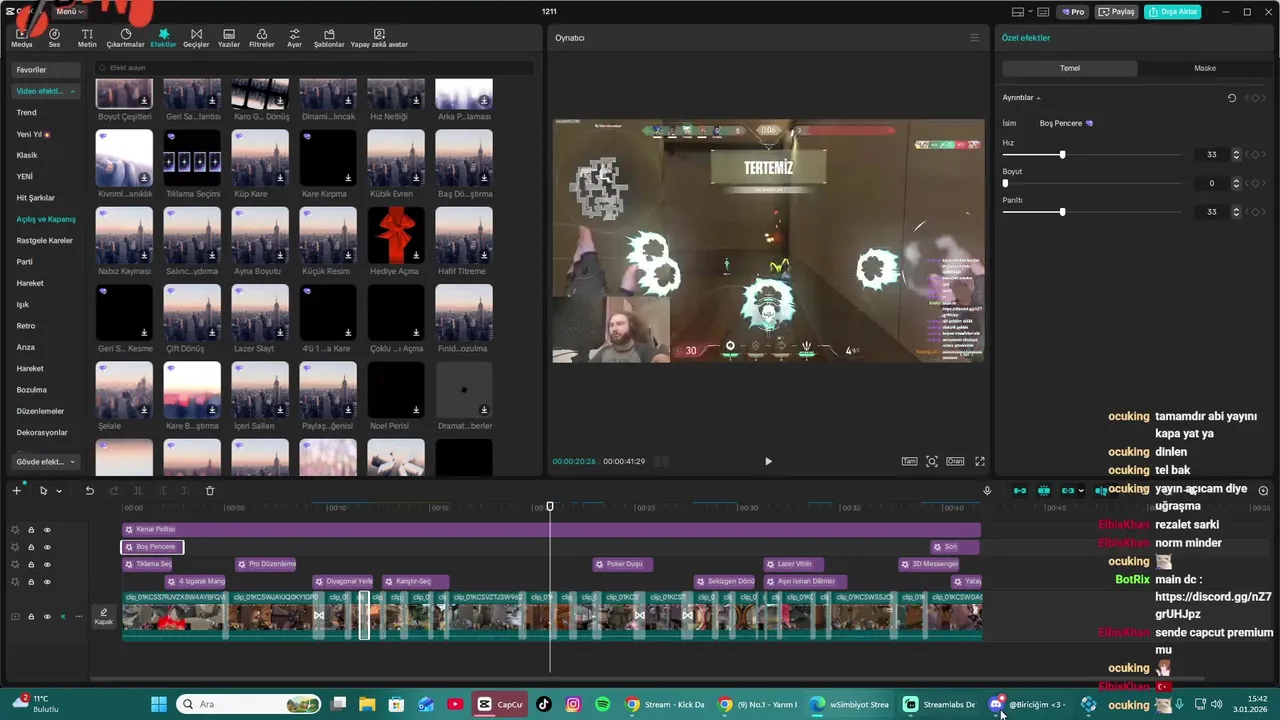Select the Poker Duşu effect clip

tap(622, 564)
